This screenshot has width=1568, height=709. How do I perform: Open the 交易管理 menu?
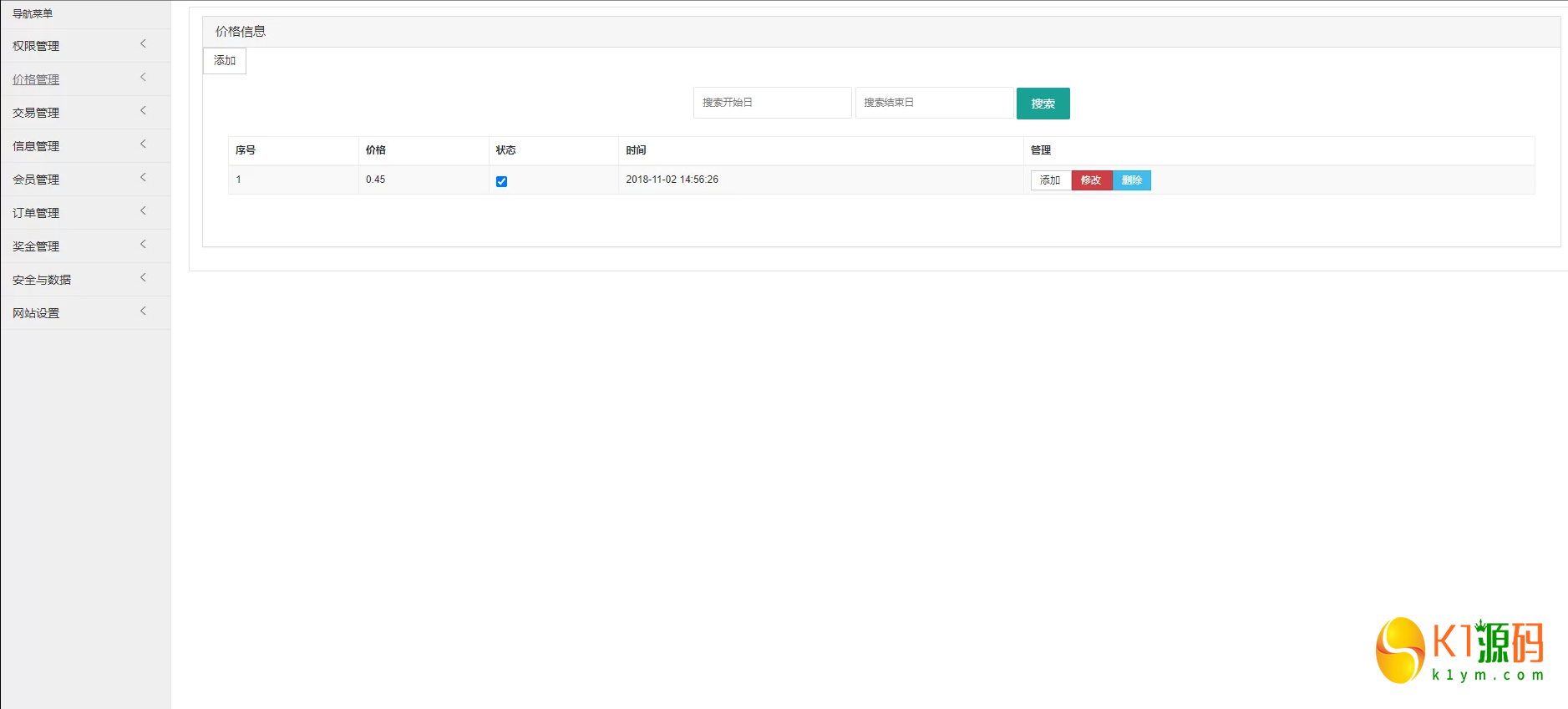[x=85, y=113]
